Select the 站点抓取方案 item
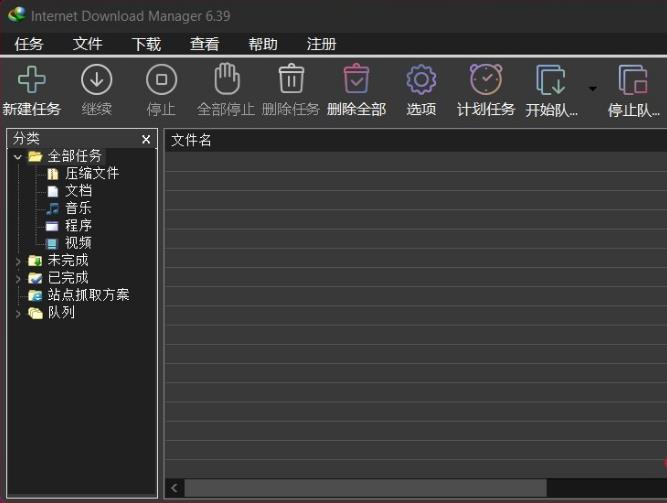 (x=88, y=295)
